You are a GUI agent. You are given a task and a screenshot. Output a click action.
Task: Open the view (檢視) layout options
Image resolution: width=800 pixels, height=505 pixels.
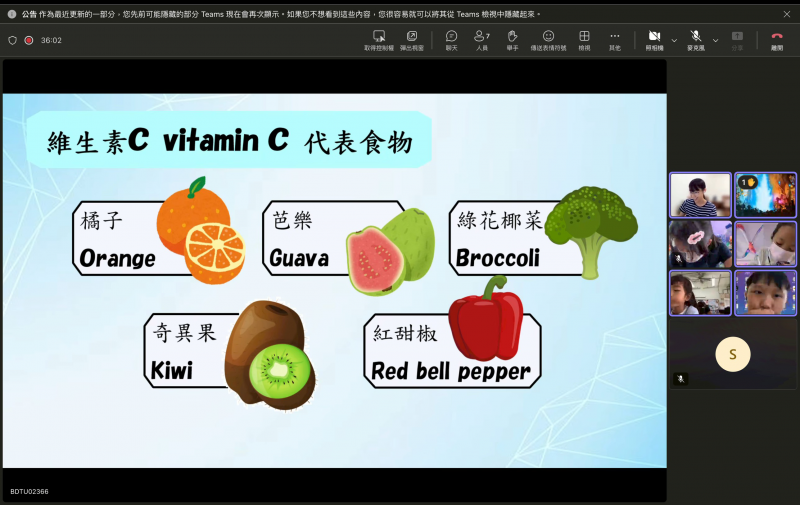[x=584, y=40]
